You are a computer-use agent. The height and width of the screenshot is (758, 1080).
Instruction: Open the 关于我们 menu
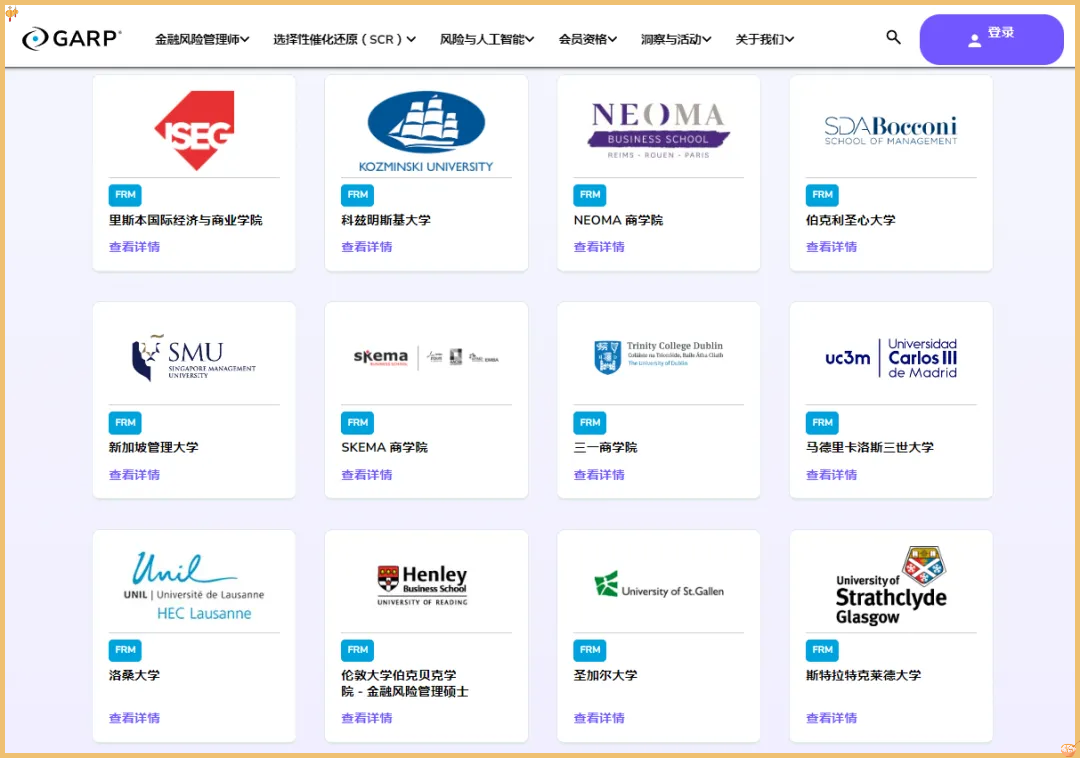coord(764,40)
